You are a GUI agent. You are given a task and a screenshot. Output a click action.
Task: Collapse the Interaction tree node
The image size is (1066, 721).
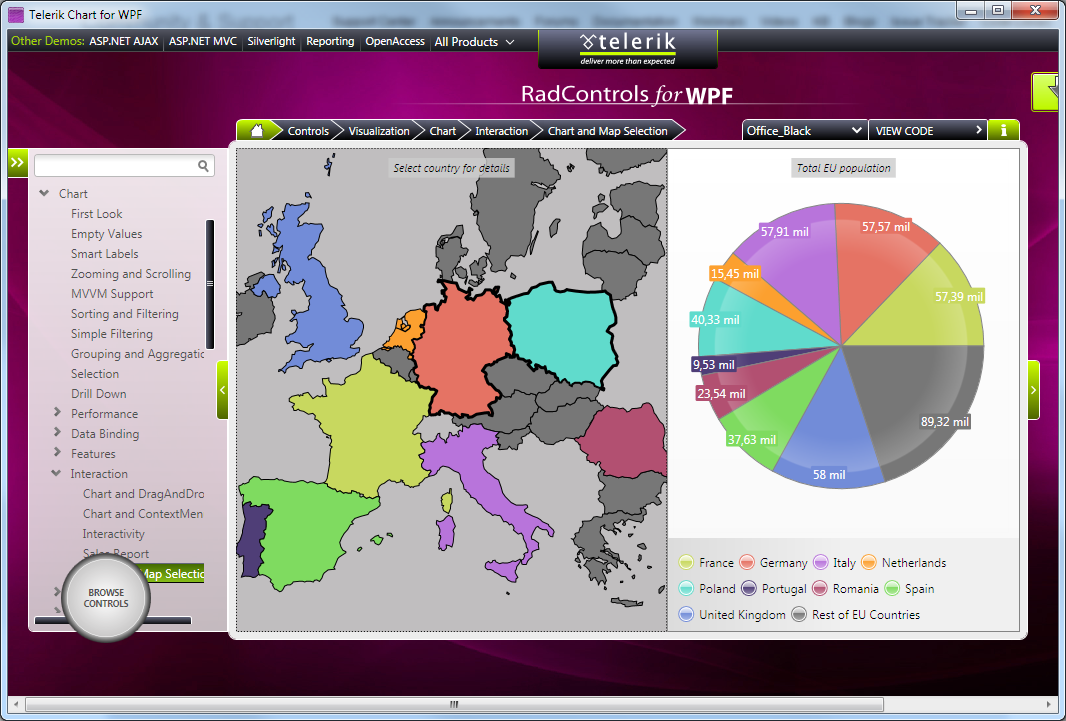coord(56,473)
